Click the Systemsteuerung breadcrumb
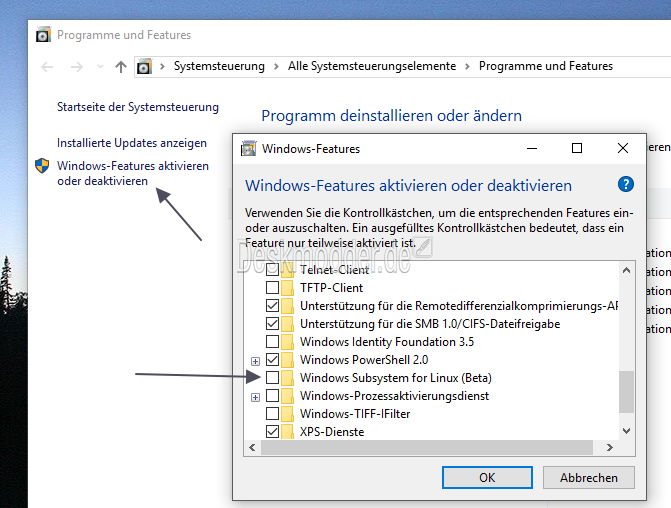Viewport: 671px width, 508px height. [x=219, y=66]
